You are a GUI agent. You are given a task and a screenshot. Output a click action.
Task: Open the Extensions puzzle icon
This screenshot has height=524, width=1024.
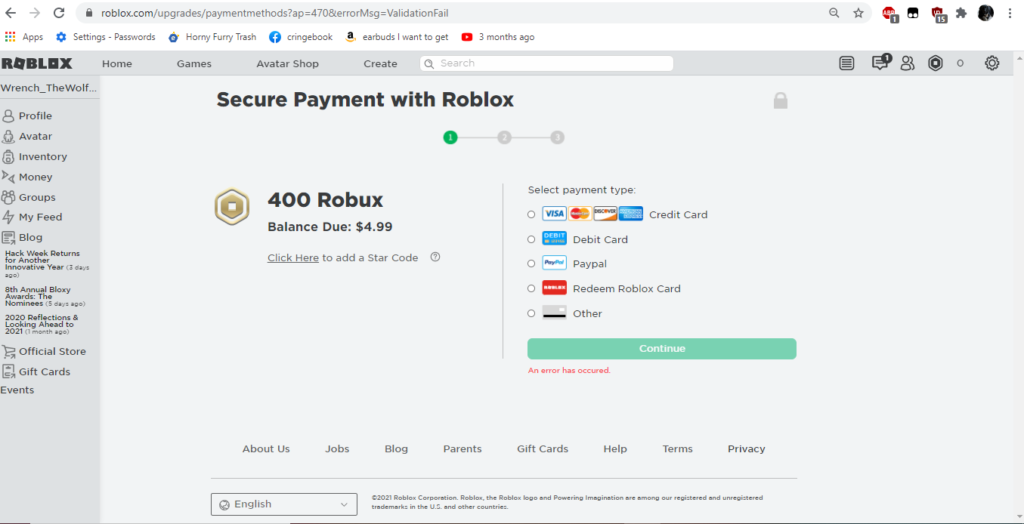[x=961, y=13]
